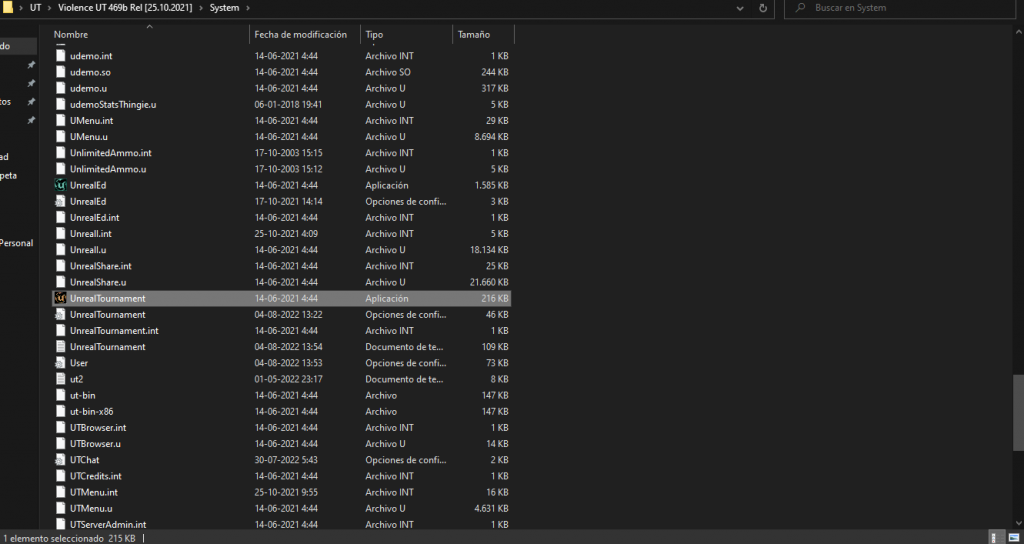Expand the chevron after Violence UT 469b breadcrumb
Screen dimensions: 1024x544
click(x=201, y=8)
